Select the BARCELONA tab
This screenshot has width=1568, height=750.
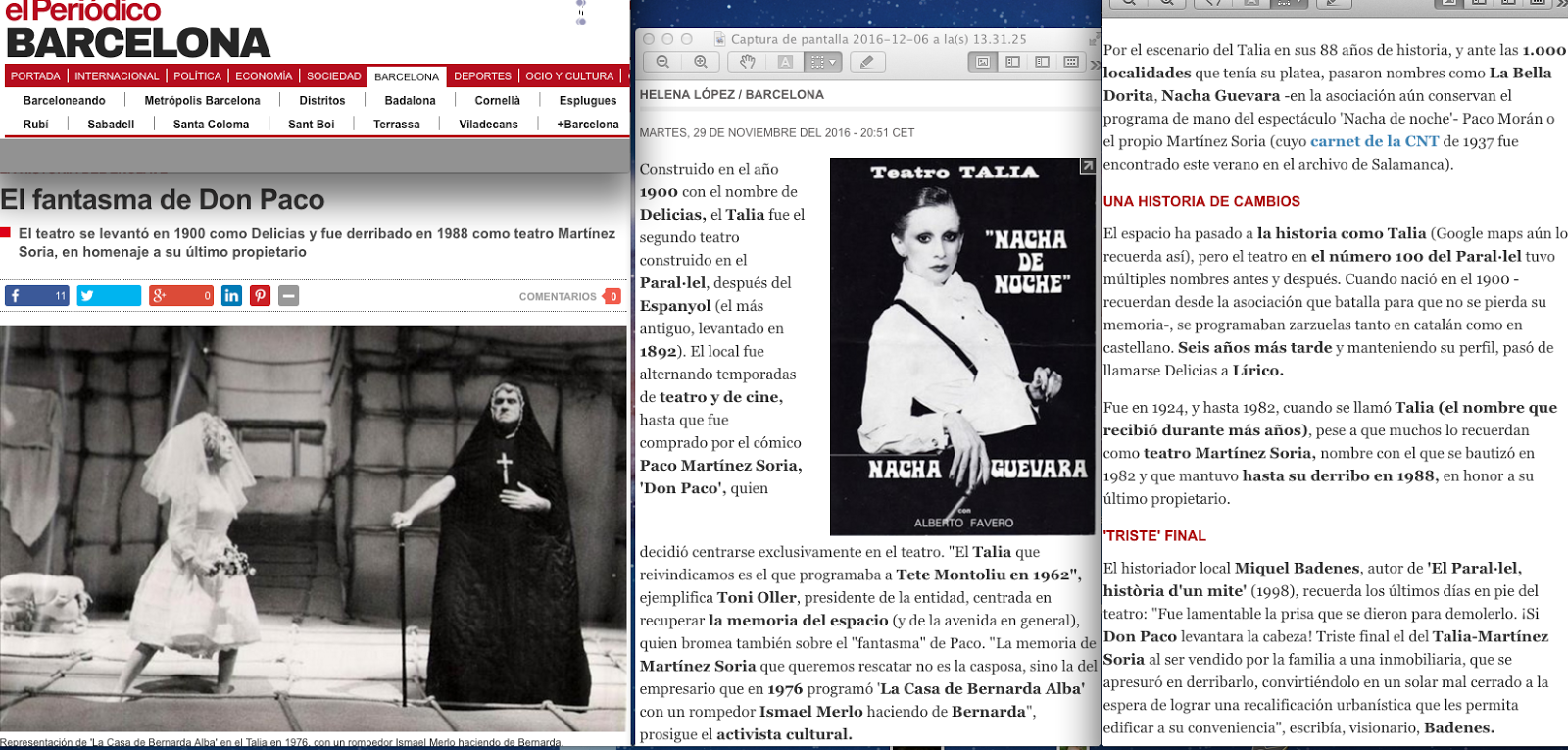pos(407,77)
